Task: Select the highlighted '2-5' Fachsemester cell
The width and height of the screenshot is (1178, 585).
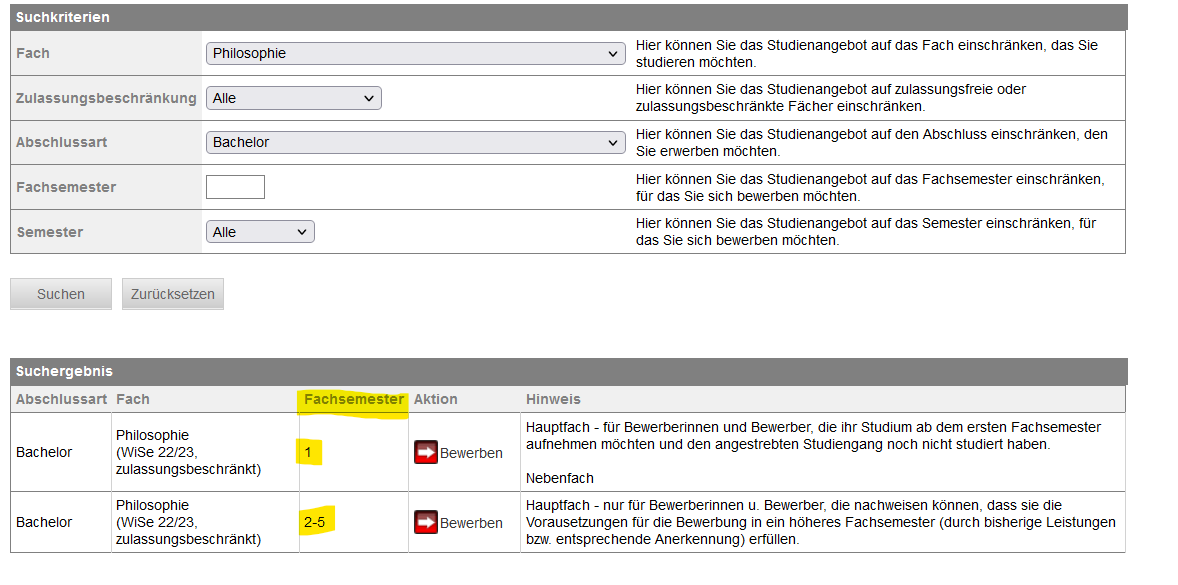Action: pyautogui.click(x=316, y=522)
